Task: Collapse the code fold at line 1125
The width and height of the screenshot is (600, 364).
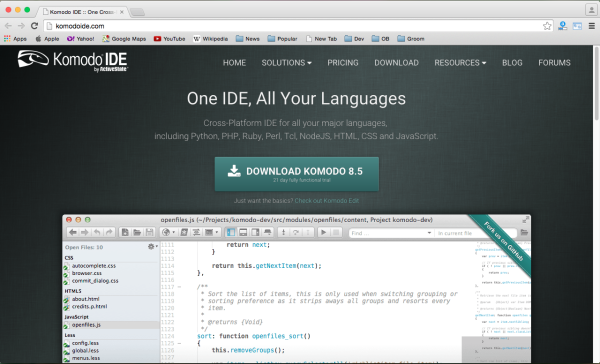Action: tap(179, 343)
